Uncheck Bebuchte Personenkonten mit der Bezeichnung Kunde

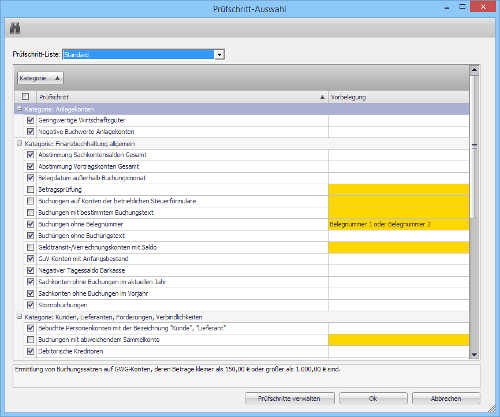(x=30, y=328)
